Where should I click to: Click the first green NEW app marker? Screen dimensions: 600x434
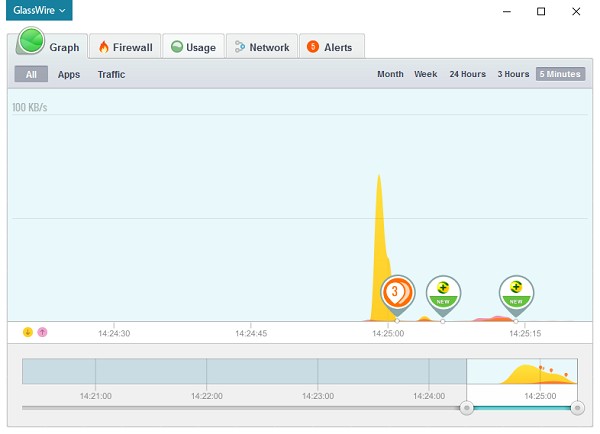point(443,292)
